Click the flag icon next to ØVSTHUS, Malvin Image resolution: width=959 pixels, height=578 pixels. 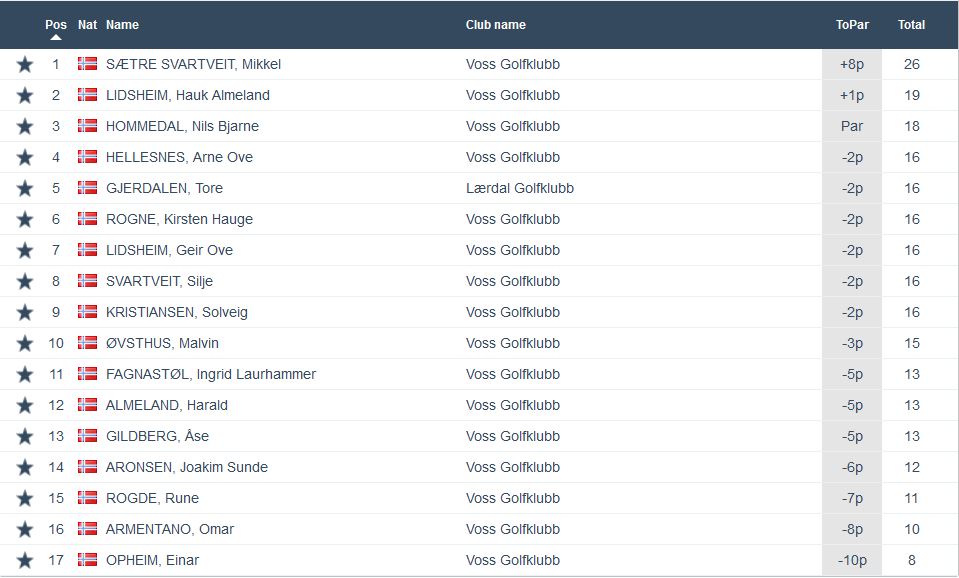88,342
